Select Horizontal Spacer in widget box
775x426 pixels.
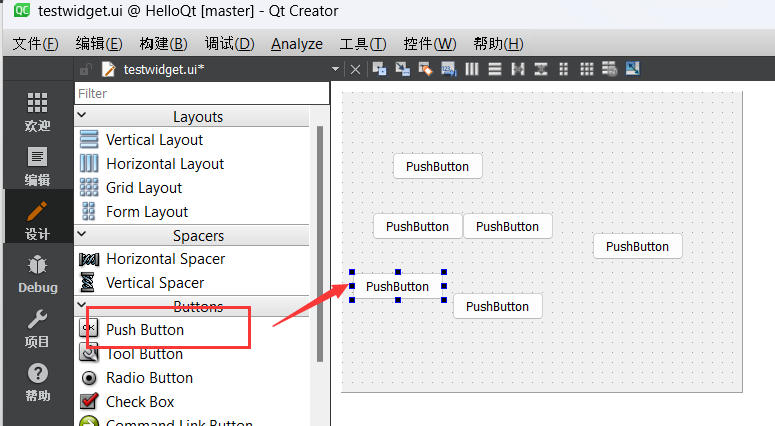[x=192, y=259]
